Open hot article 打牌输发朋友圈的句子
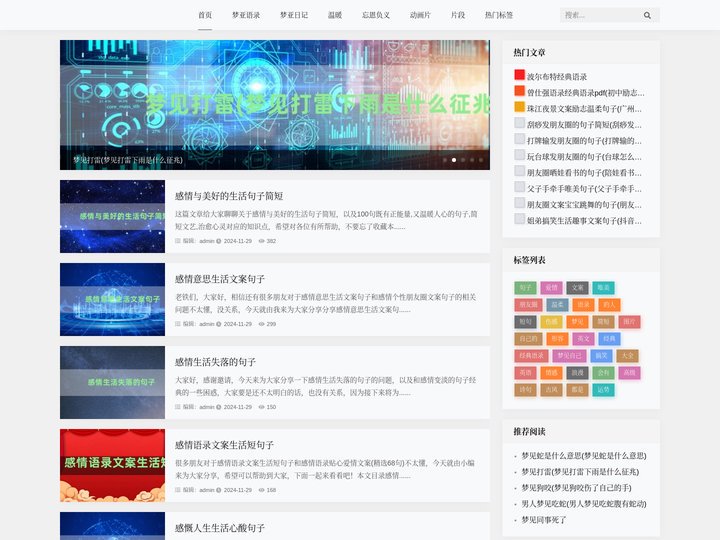The width and height of the screenshot is (720, 540). point(584,141)
